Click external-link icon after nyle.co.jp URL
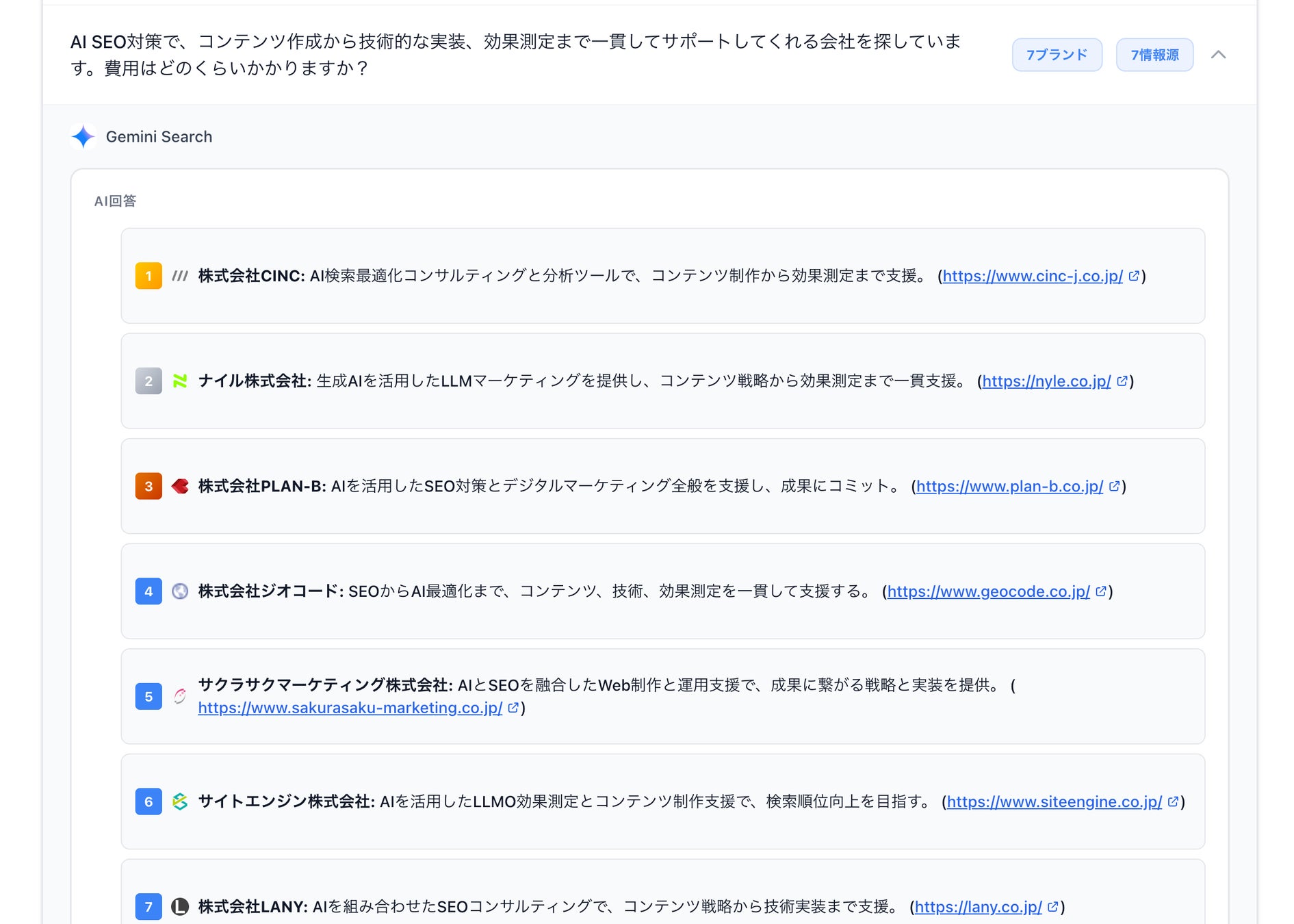 1122,381
